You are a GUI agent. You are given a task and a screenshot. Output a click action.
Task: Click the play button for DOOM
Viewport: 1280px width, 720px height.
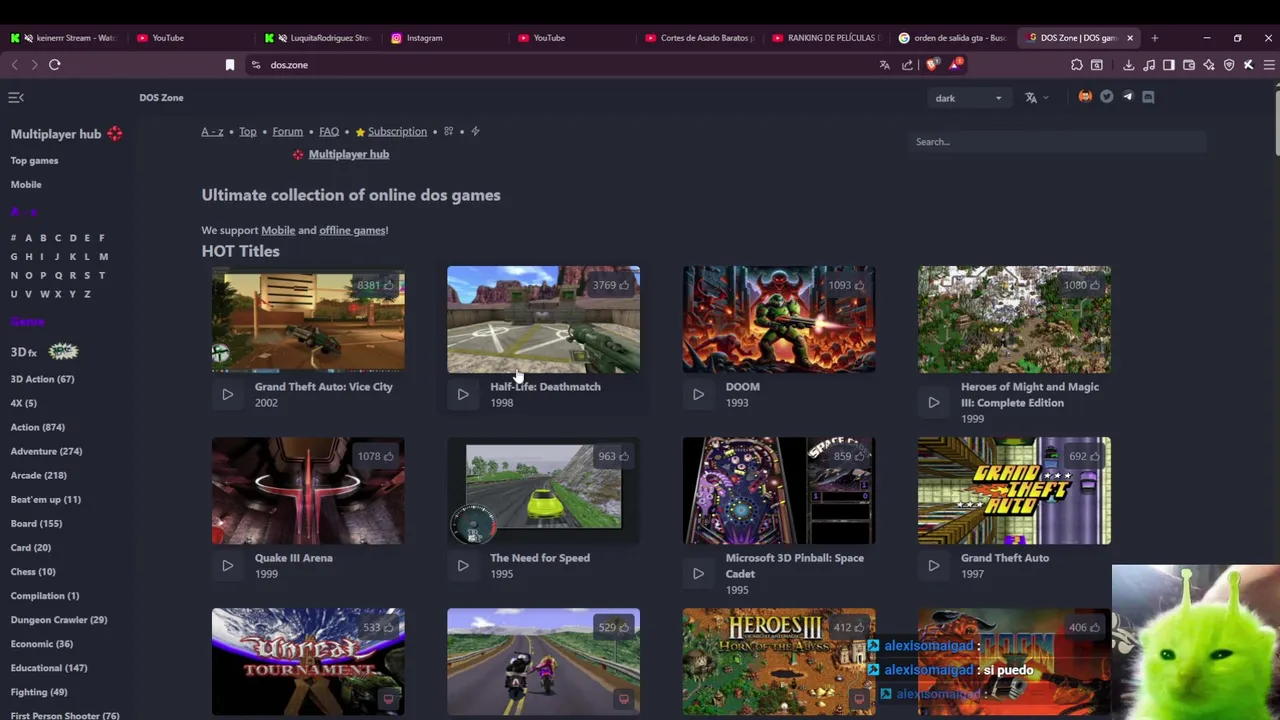tap(698, 394)
